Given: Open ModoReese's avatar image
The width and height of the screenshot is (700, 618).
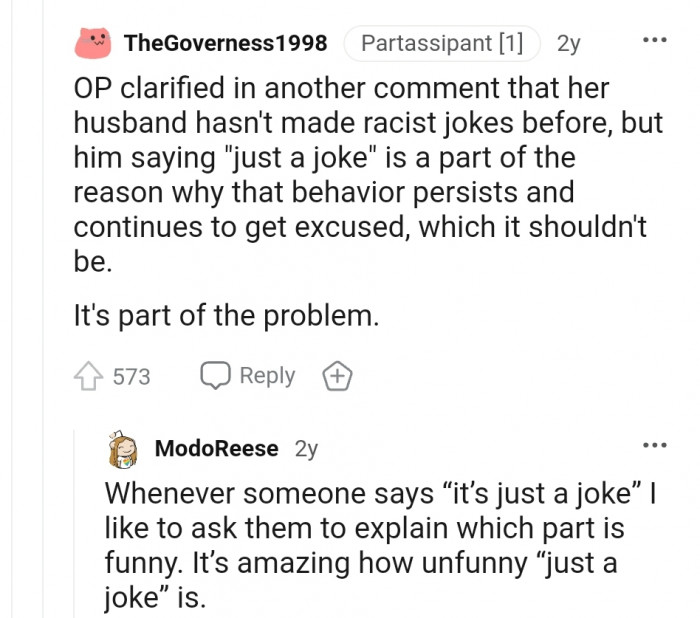Looking at the screenshot, I should pos(125,449).
